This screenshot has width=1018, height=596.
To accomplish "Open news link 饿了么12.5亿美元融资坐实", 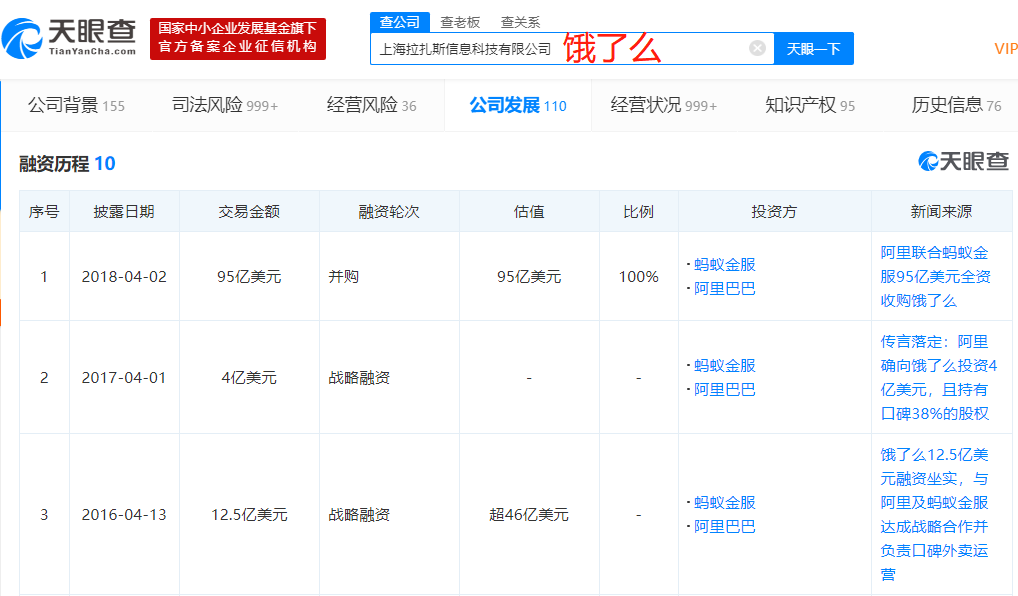I will 934,514.
